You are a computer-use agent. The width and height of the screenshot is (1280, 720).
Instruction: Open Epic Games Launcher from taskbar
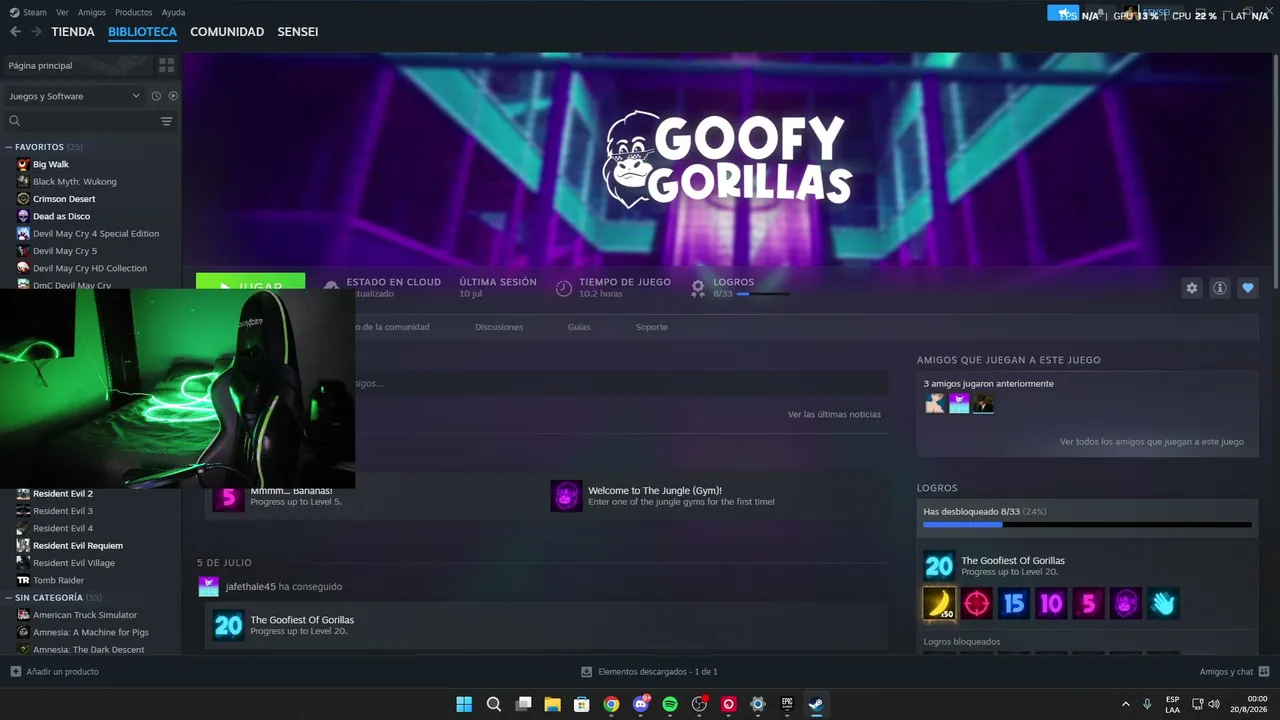pos(787,704)
